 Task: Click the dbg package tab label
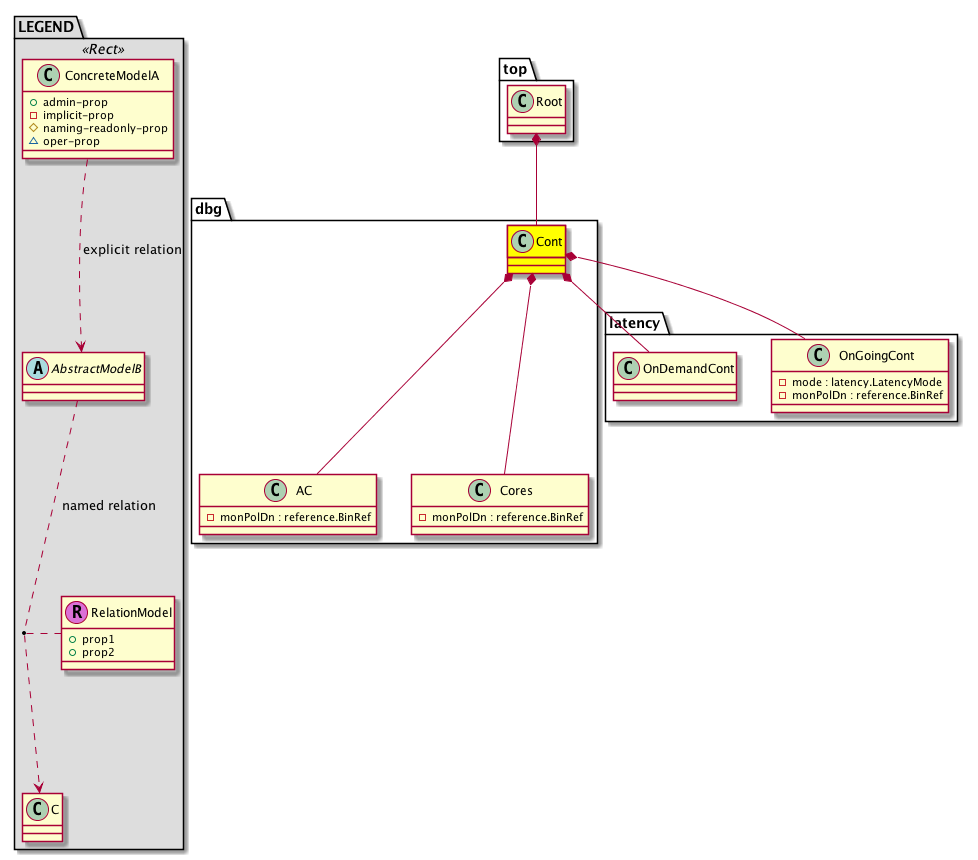pos(210,210)
